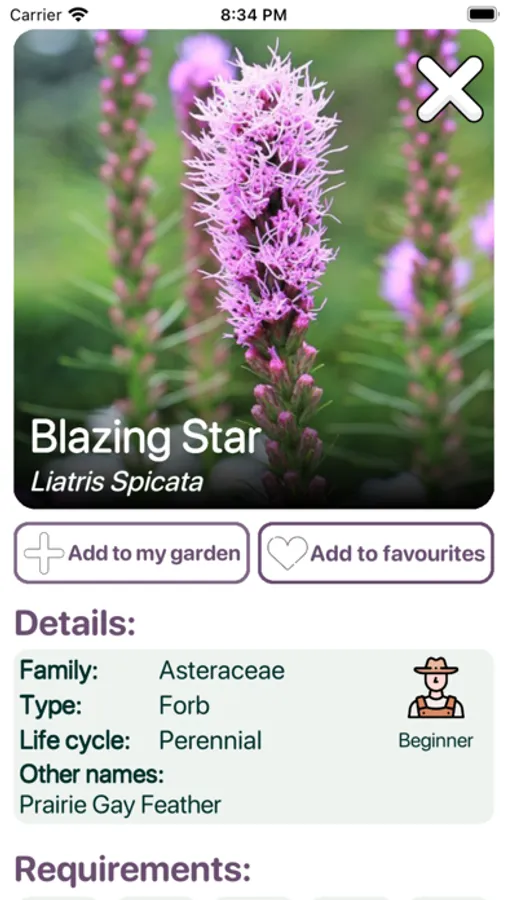The image size is (507, 900).
Task: Tap the Wi-Fi status icon
Action: tap(78, 14)
